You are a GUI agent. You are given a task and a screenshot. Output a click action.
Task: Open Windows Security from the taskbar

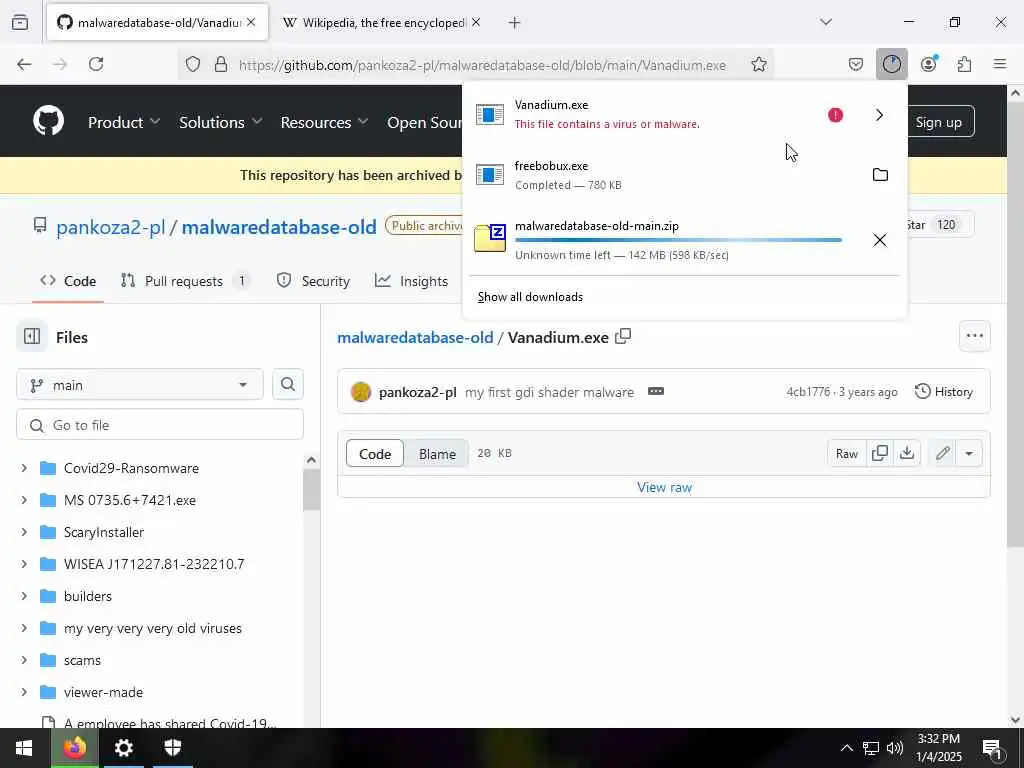pos(172,747)
